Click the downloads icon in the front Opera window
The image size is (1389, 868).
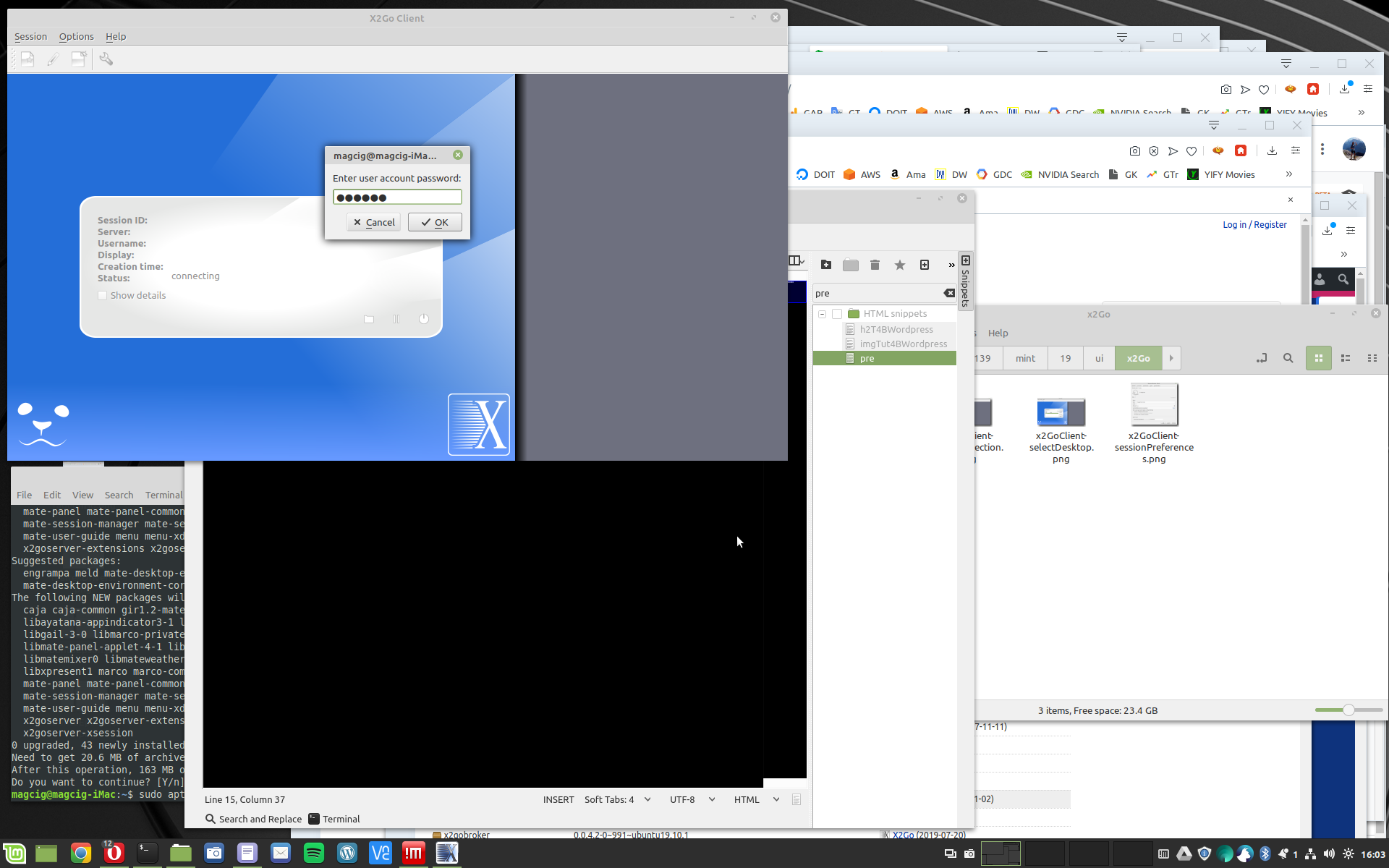tap(1272, 150)
